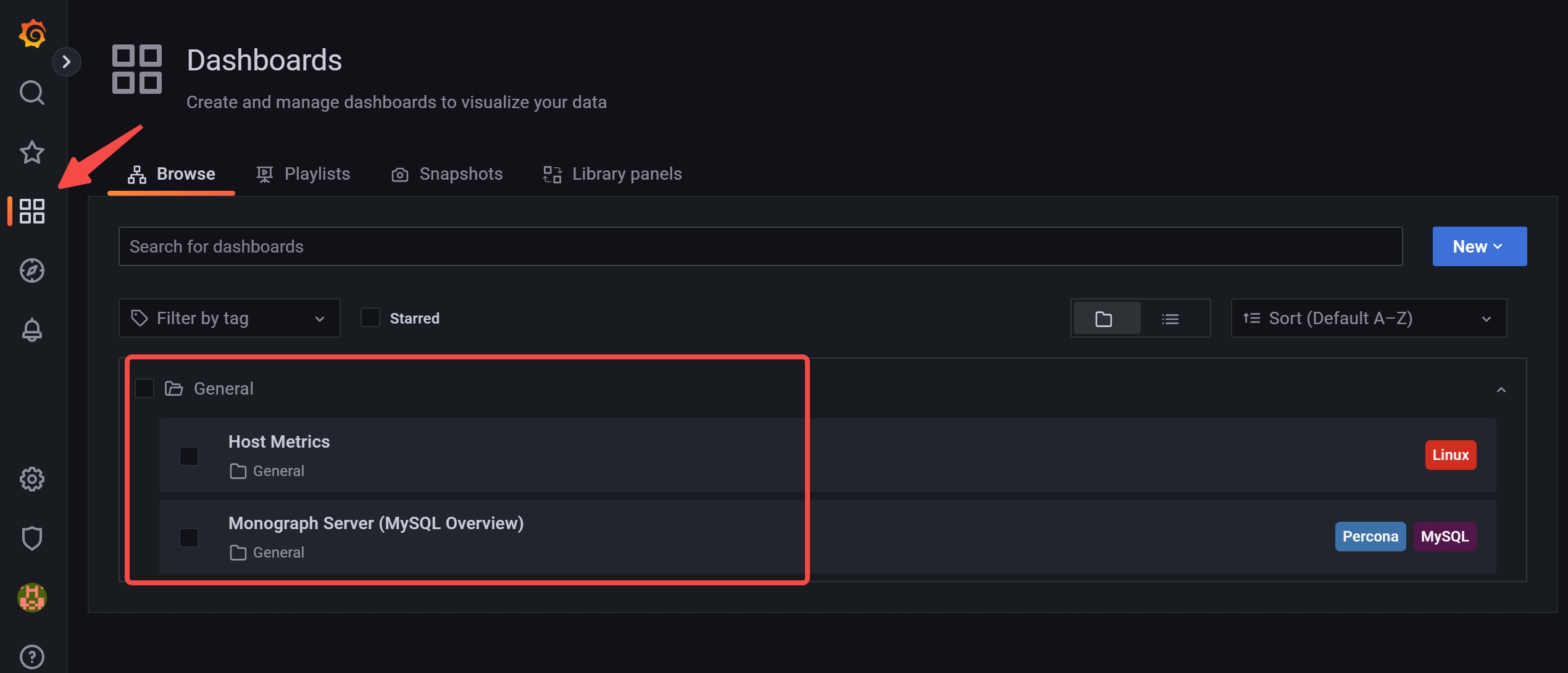Open the Alerting bell icon

pos(32,330)
